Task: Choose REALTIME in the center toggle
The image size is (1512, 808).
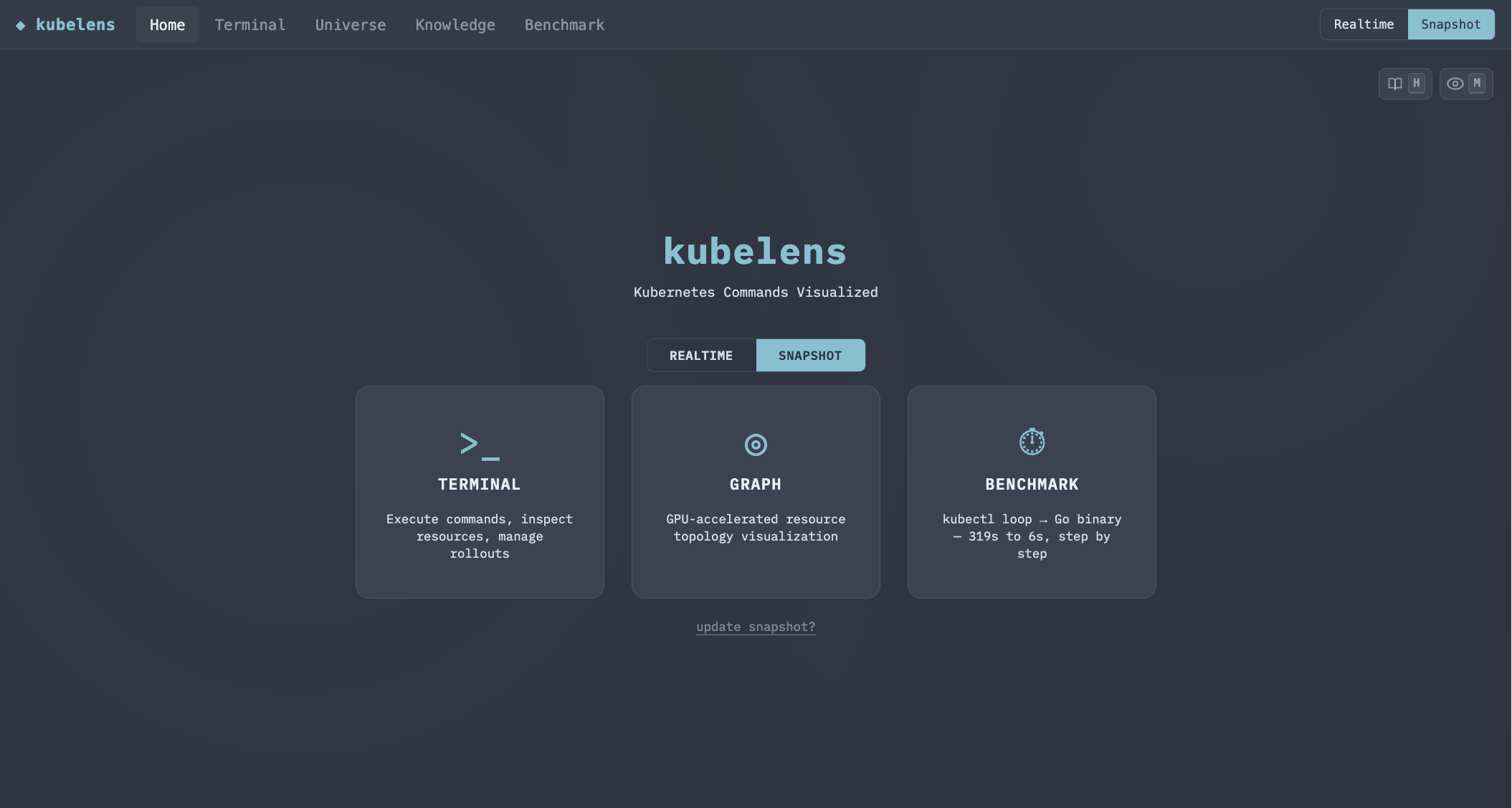Action: pyautogui.click(x=701, y=356)
